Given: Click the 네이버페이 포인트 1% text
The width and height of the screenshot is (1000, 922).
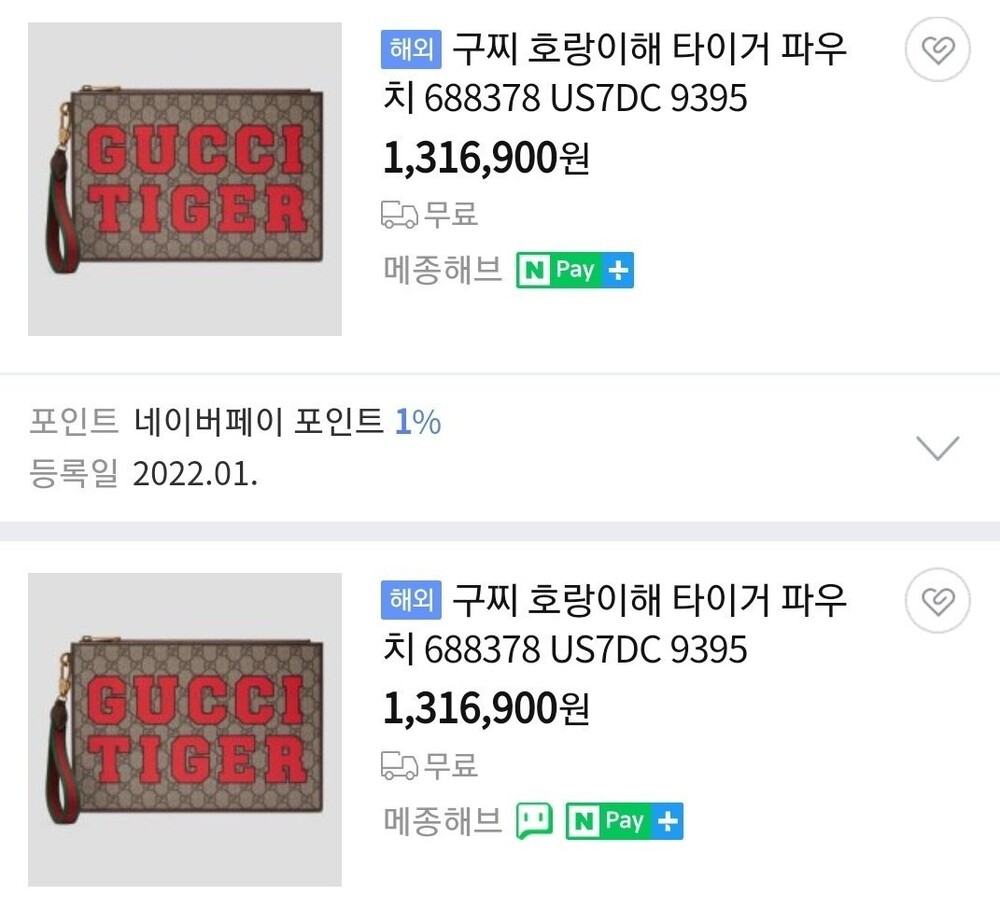Looking at the screenshot, I should pyautogui.click(x=287, y=423).
